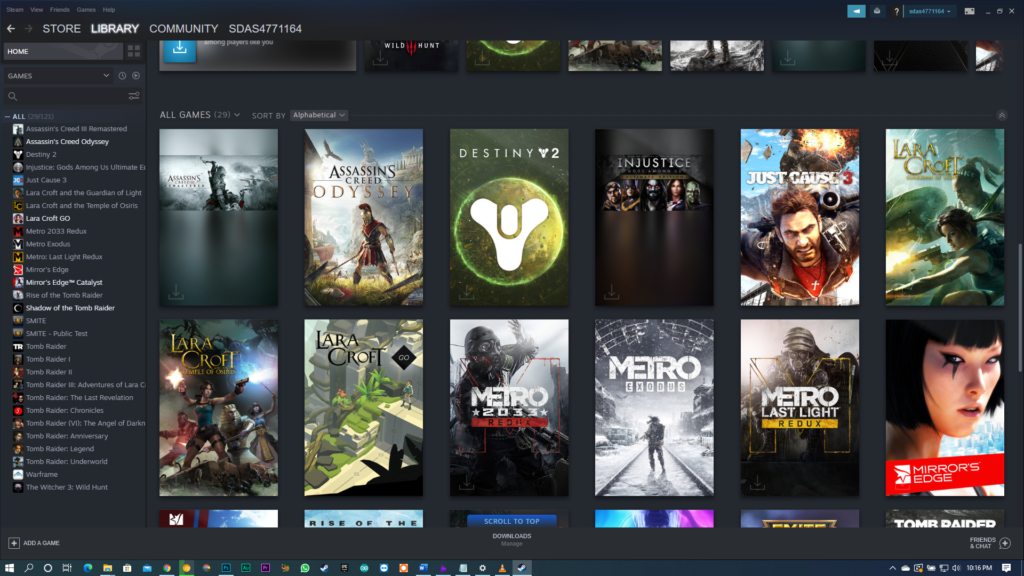Collapse the All Games section arrow
This screenshot has width=1024, height=576.
pos(1002,115)
